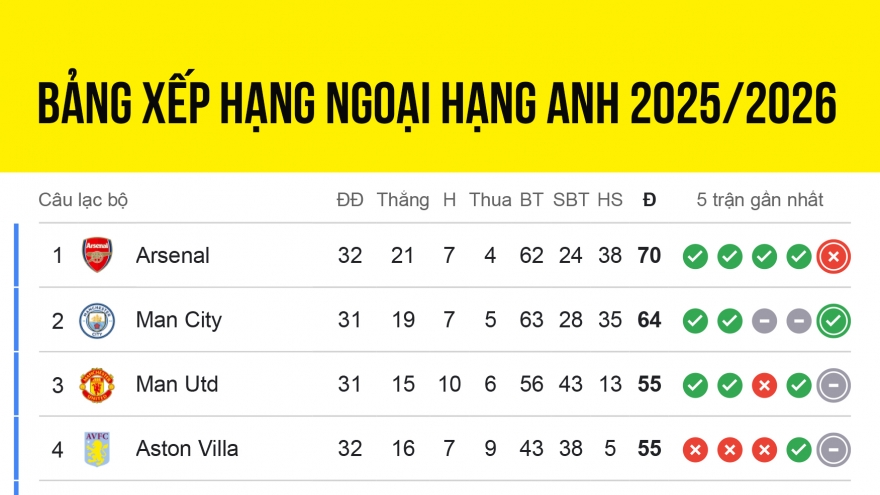Image resolution: width=880 pixels, height=495 pixels.
Task: Click the 5 trận gần nhất header
Action: [x=760, y=200]
